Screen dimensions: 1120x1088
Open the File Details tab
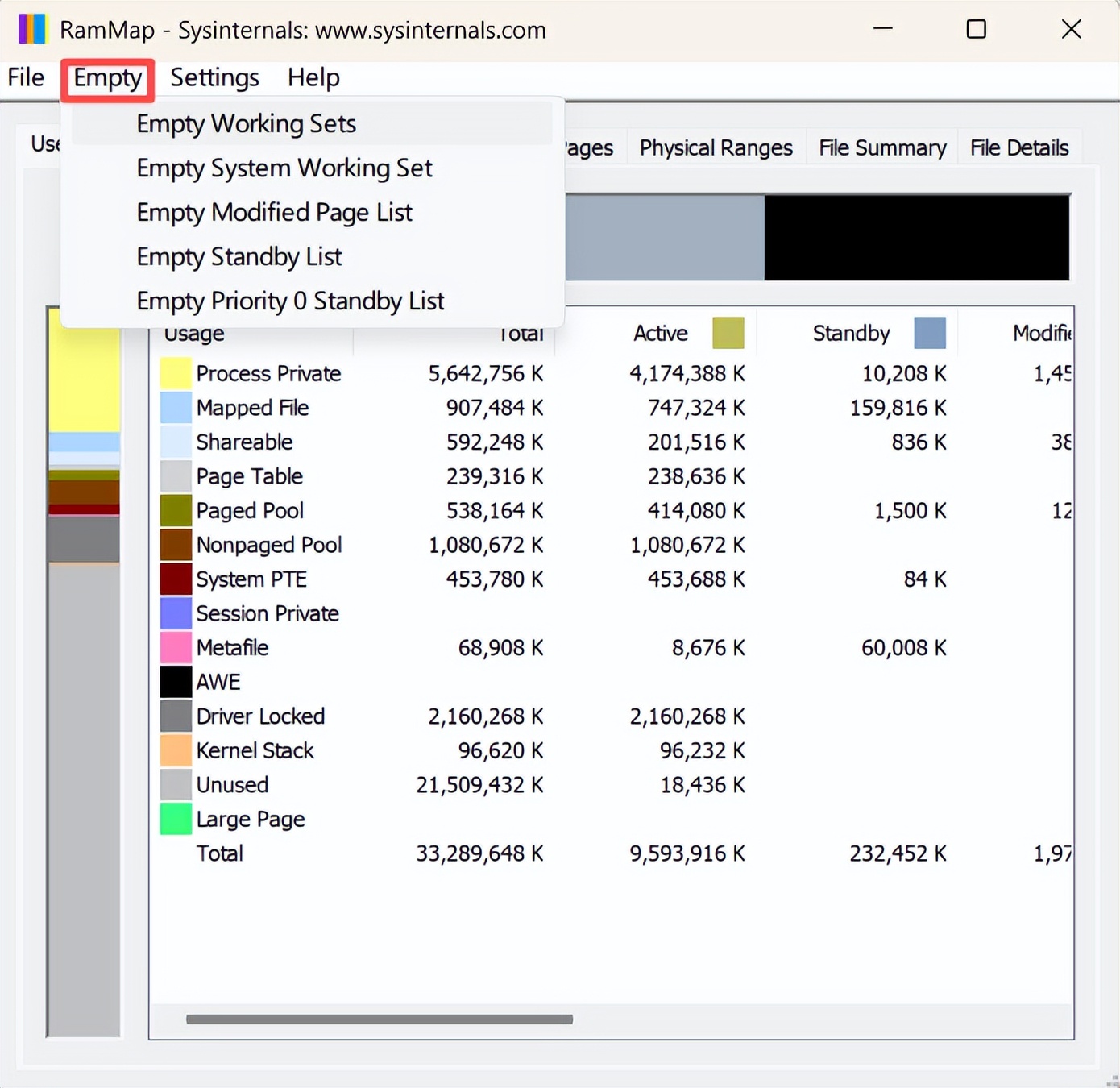[1019, 147]
